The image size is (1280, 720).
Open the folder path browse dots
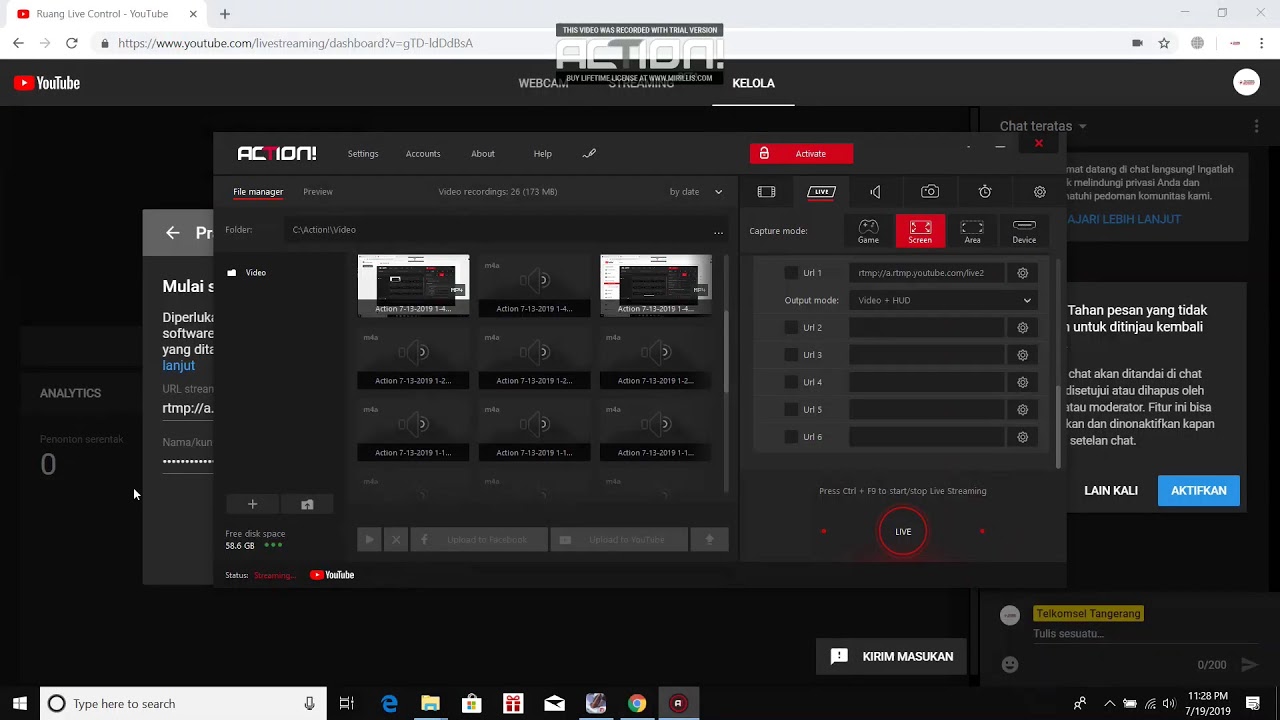point(718,231)
